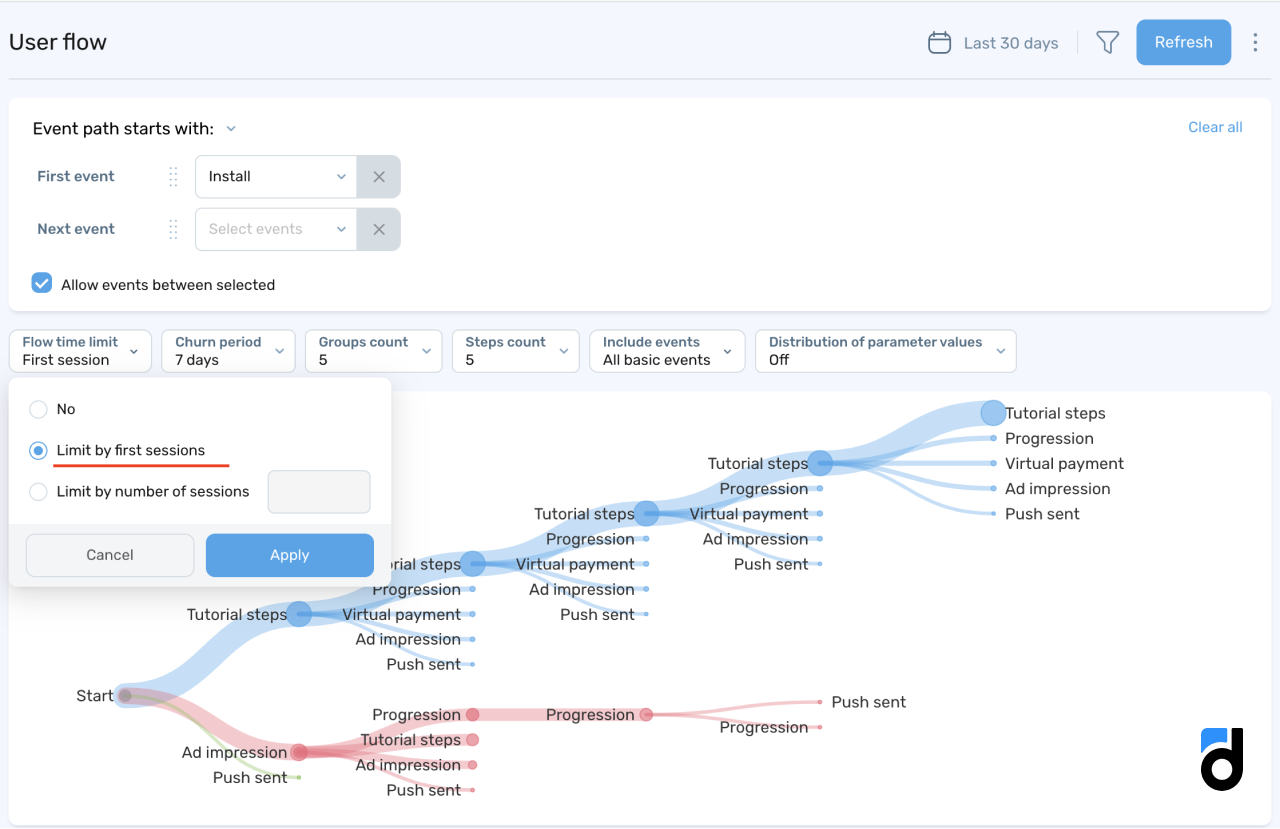This screenshot has height=829, width=1280.
Task: Uncheck Allow events between selected
Action: coord(41,283)
